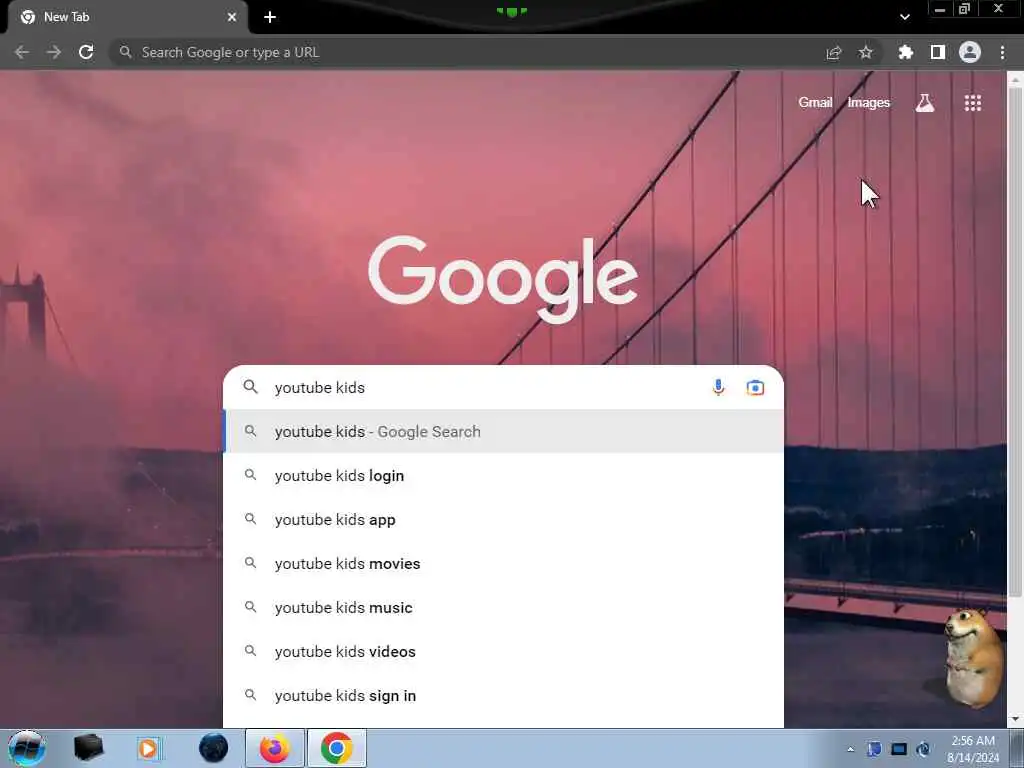Viewport: 1024px width, 768px height.
Task: Go back using the browser back arrow
Action: tap(22, 52)
